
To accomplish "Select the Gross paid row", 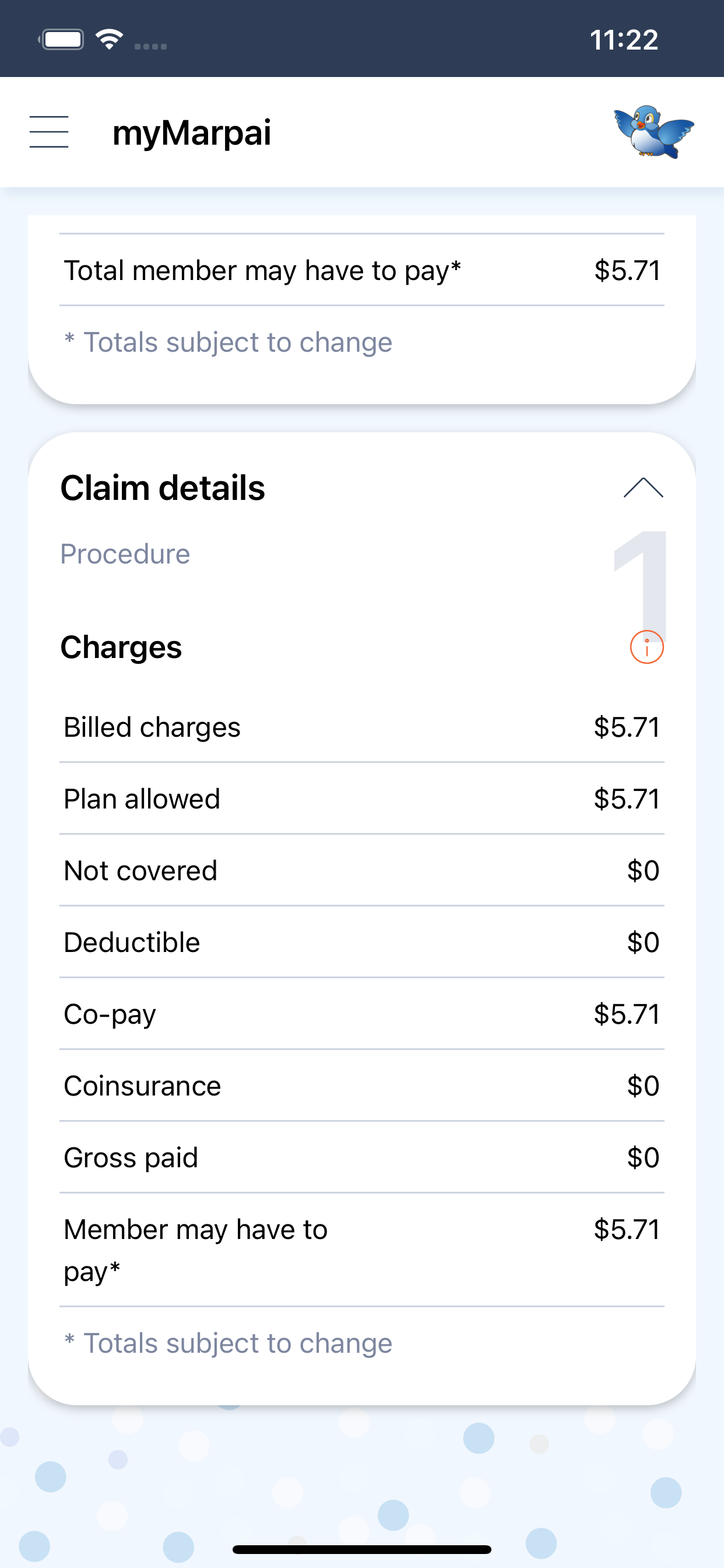I will (361, 1158).
